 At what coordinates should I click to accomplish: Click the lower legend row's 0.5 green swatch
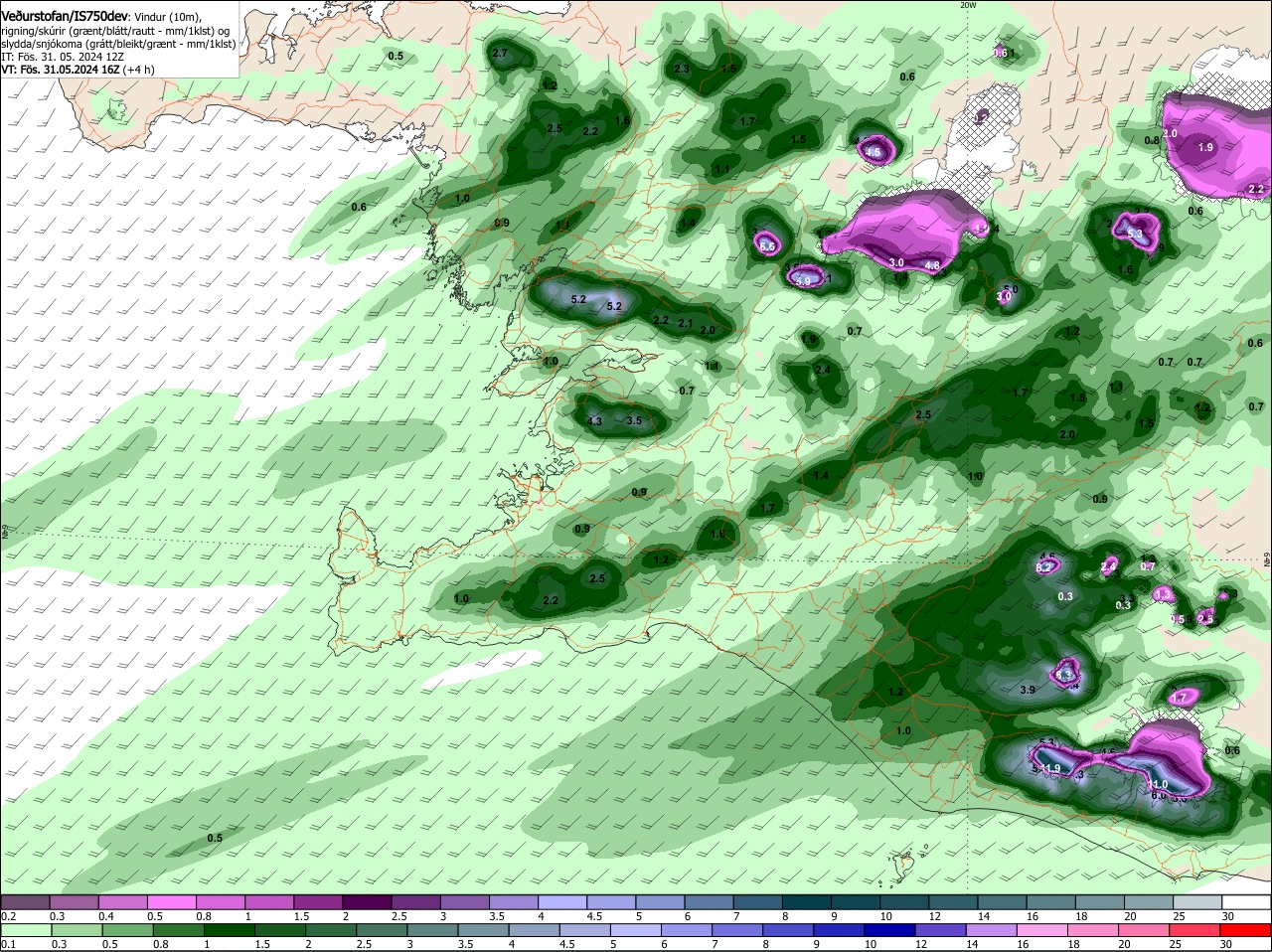pos(126,930)
